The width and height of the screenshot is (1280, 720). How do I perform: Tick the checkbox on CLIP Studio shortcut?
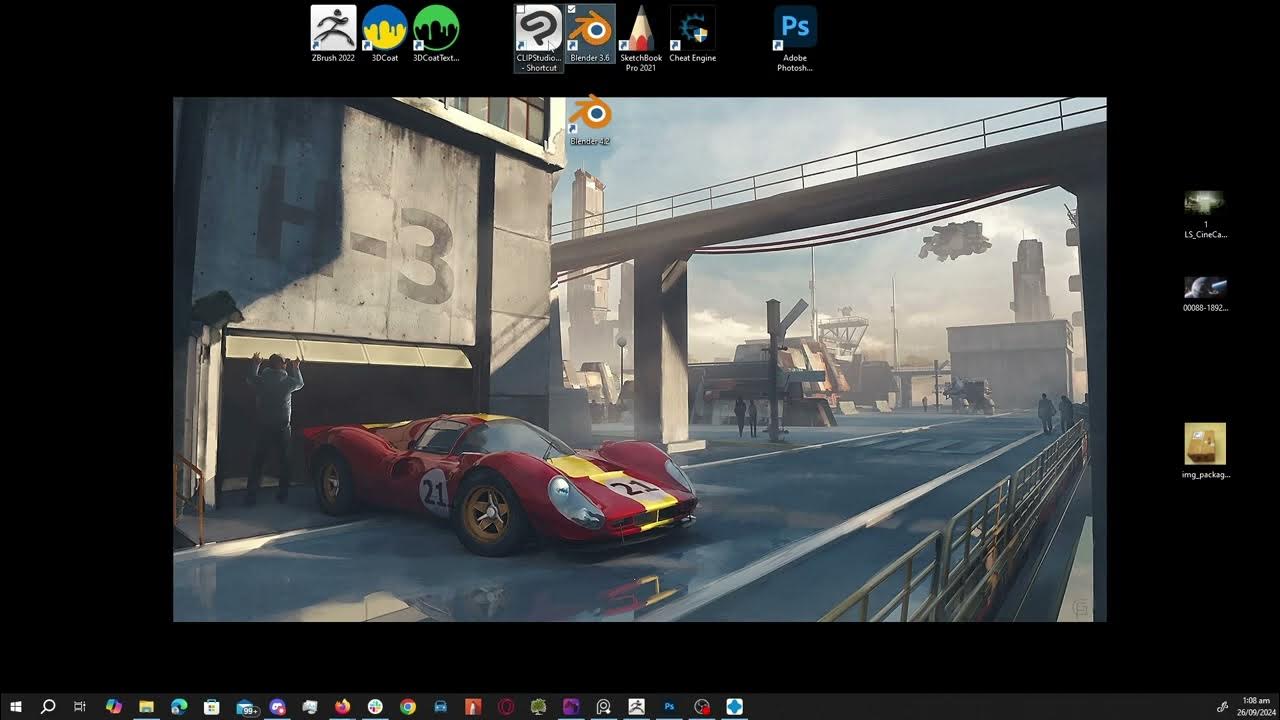click(x=521, y=10)
